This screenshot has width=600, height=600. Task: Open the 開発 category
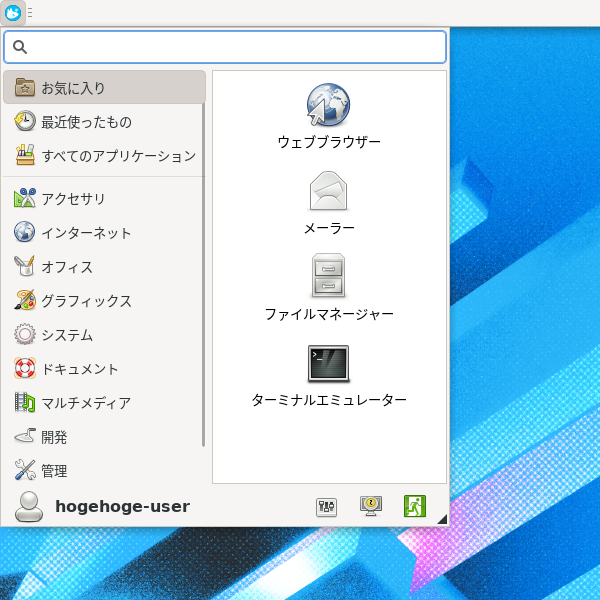104,437
